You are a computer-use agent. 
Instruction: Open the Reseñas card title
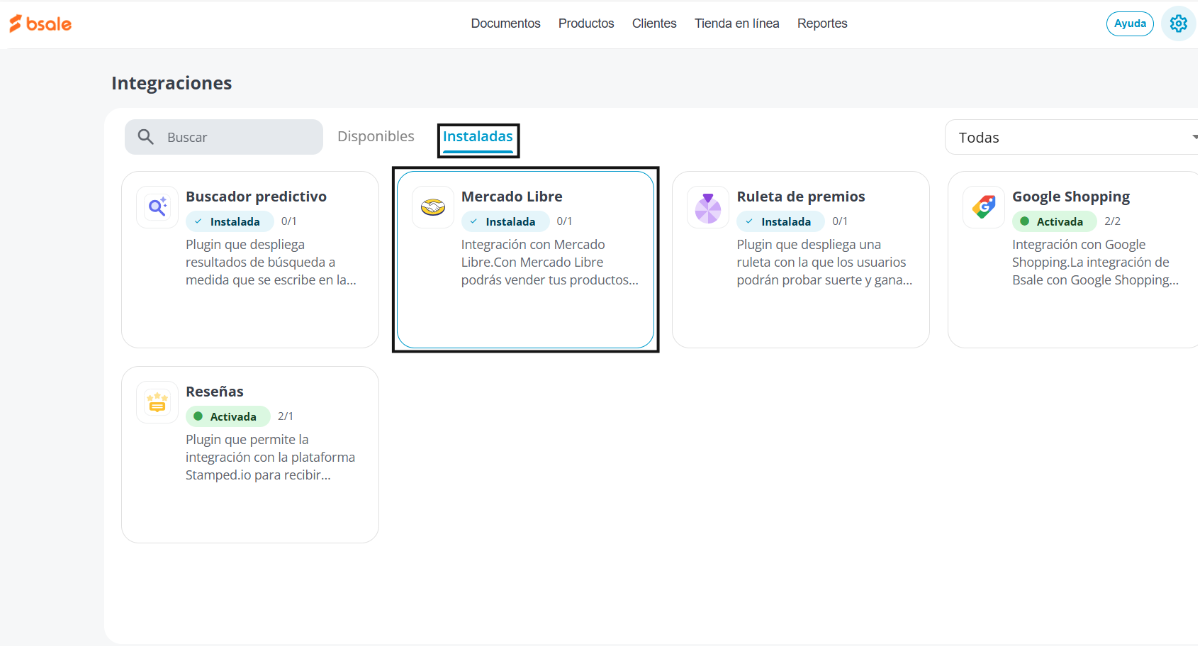pos(215,391)
